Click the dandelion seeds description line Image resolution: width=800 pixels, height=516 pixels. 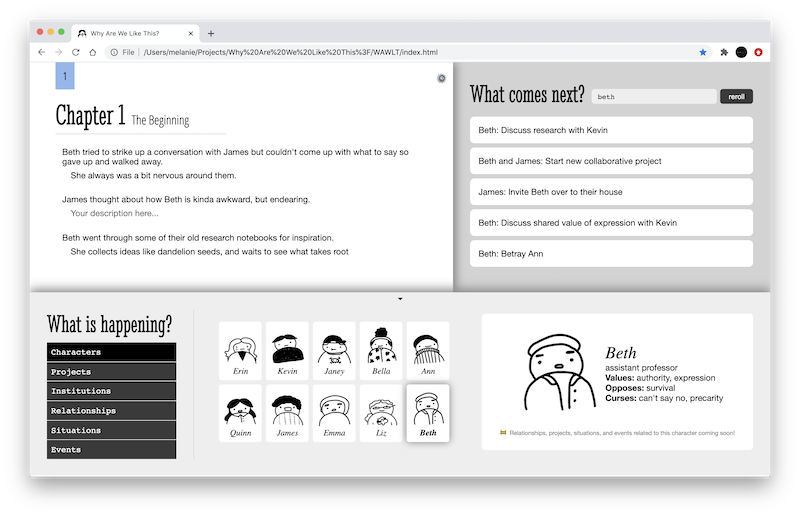[x=210, y=252]
